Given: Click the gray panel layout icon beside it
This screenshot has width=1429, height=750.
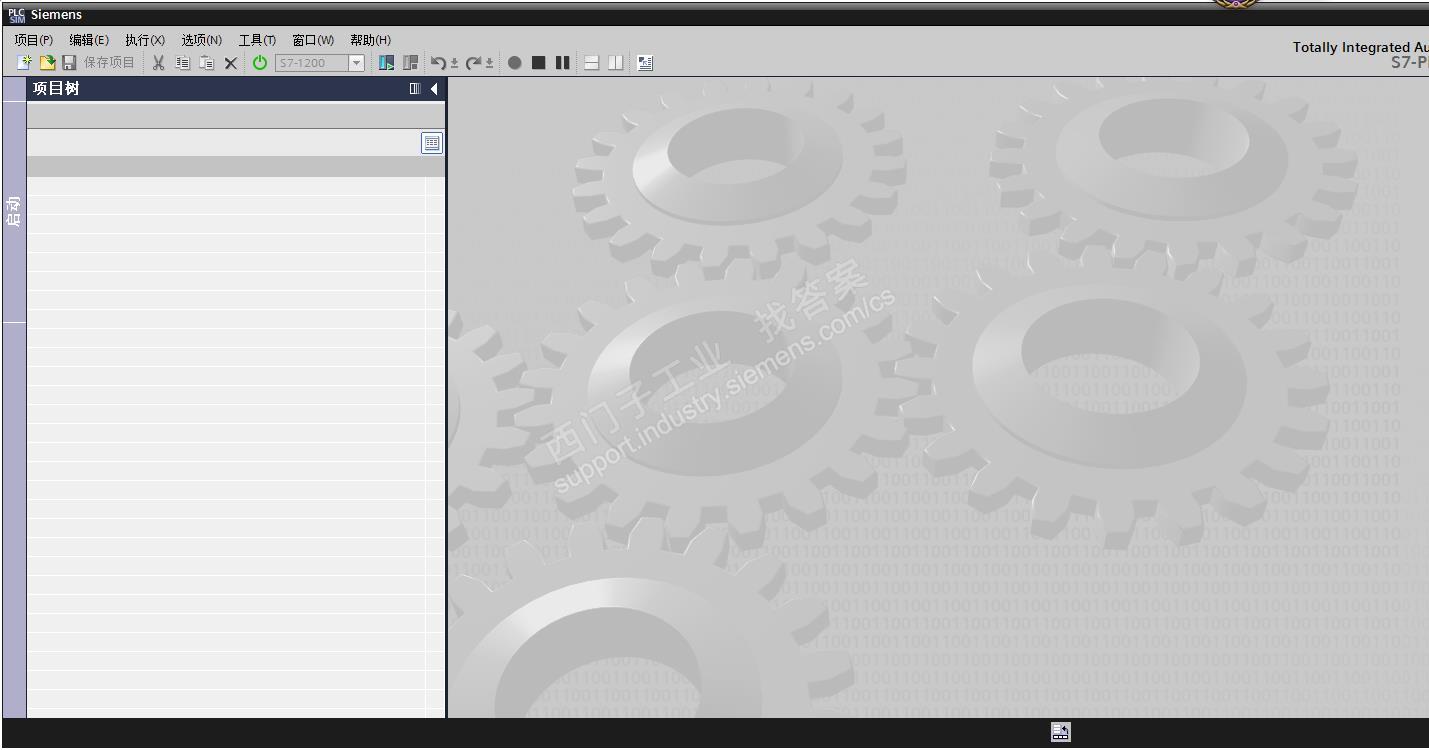Looking at the screenshot, I should tap(410, 63).
